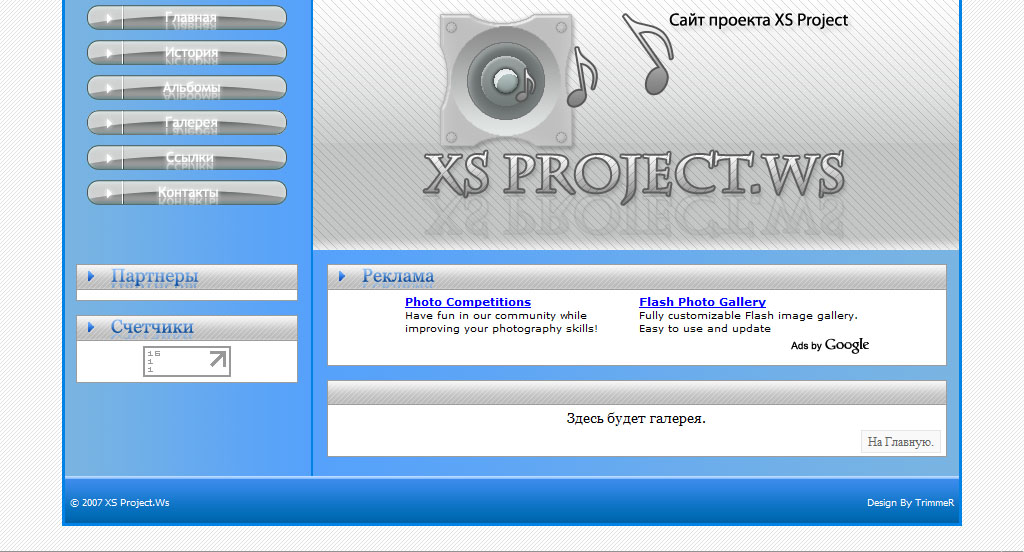The width and height of the screenshot is (1024, 552).
Task: Click the Ads by Google label
Action: [829, 345]
